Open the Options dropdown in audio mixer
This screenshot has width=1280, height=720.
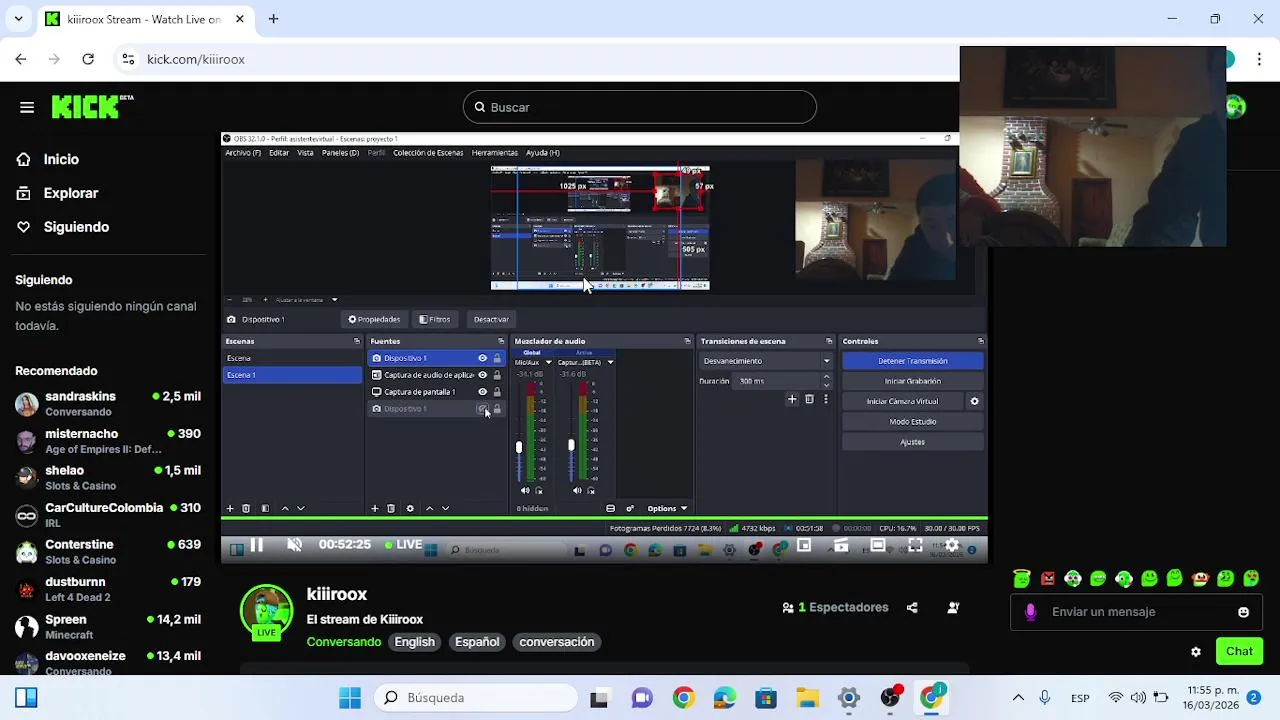click(667, 508)
